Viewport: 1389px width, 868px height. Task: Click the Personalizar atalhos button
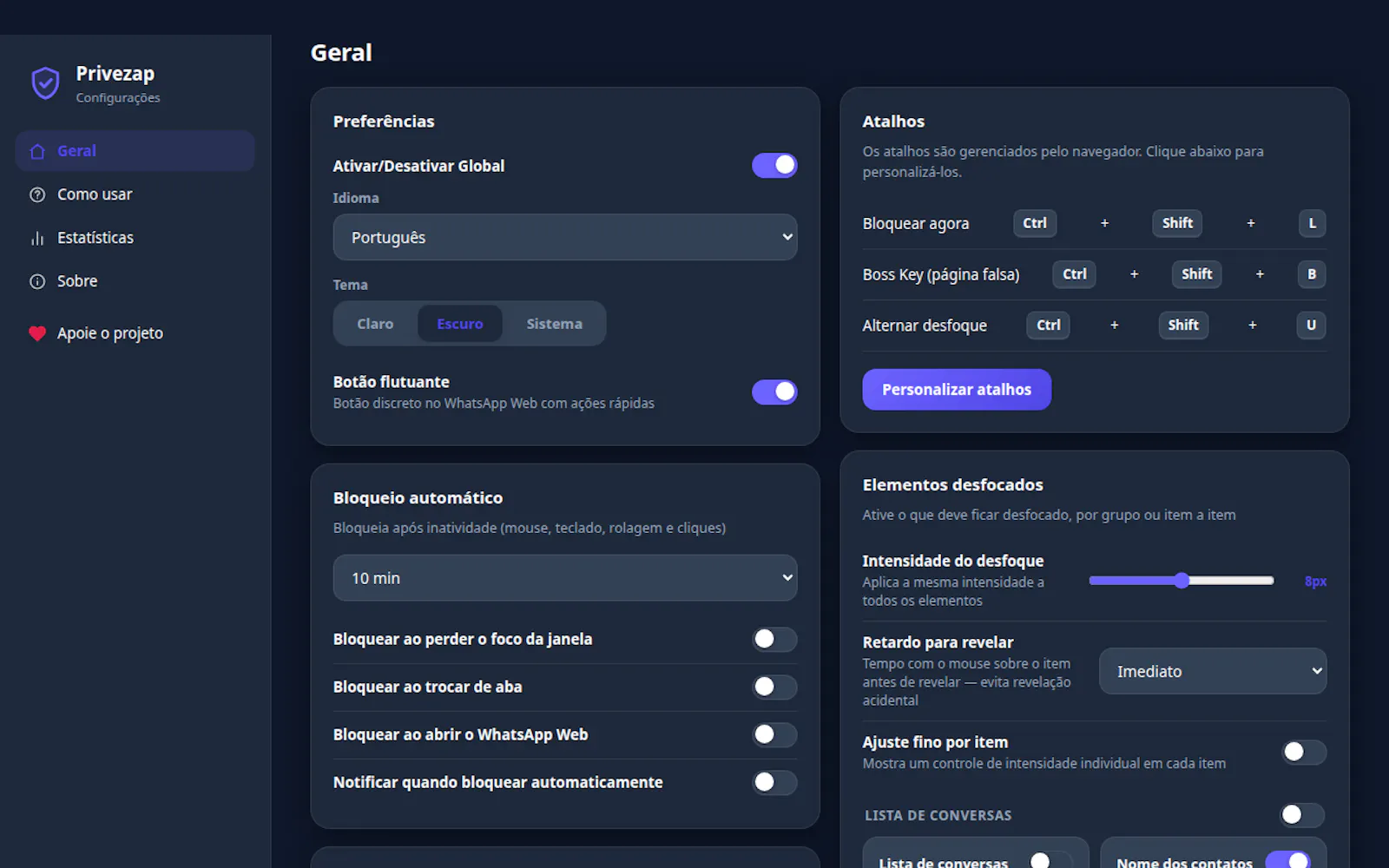957,390
